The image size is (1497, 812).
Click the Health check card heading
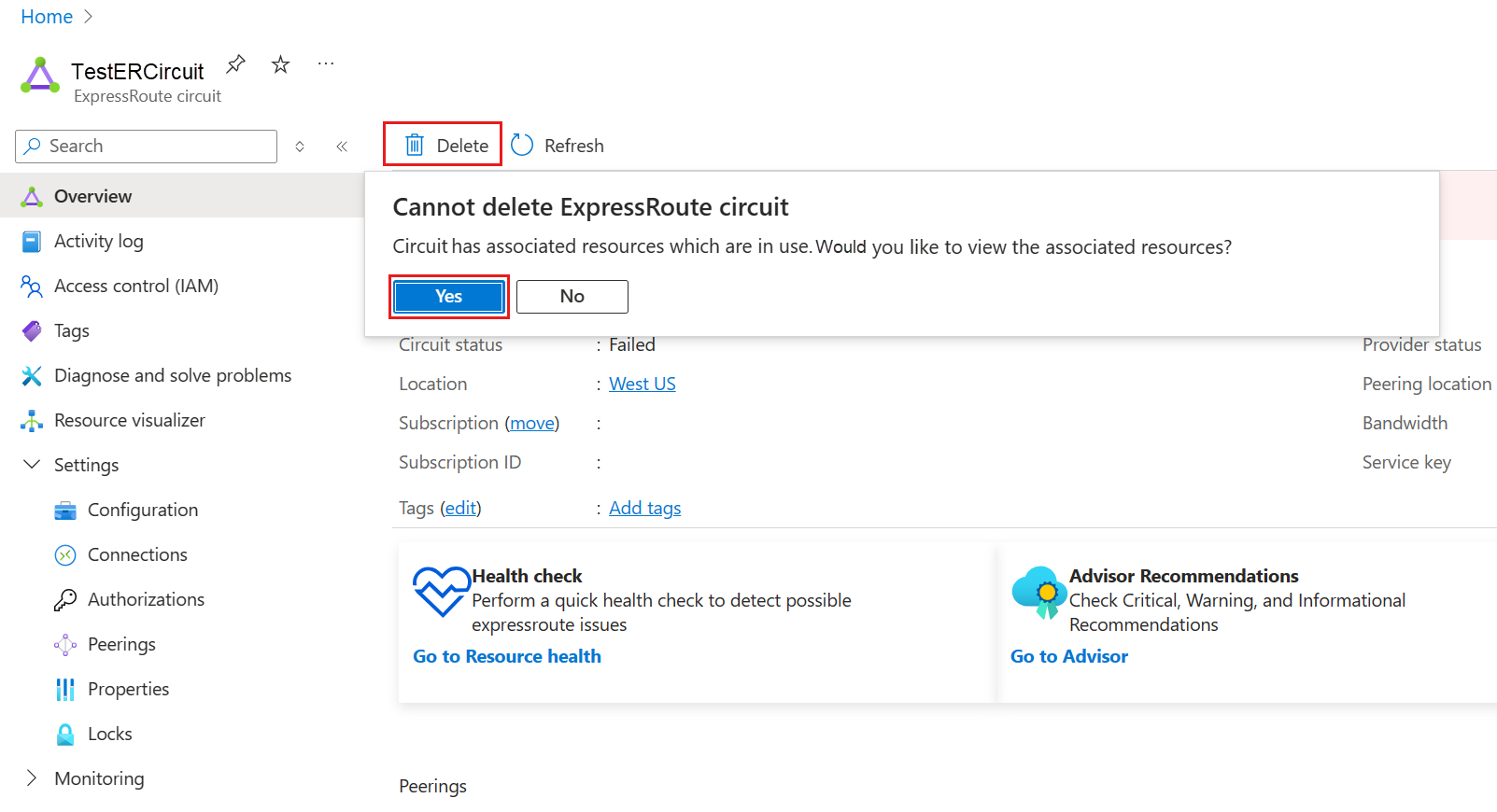click(527, 576)
